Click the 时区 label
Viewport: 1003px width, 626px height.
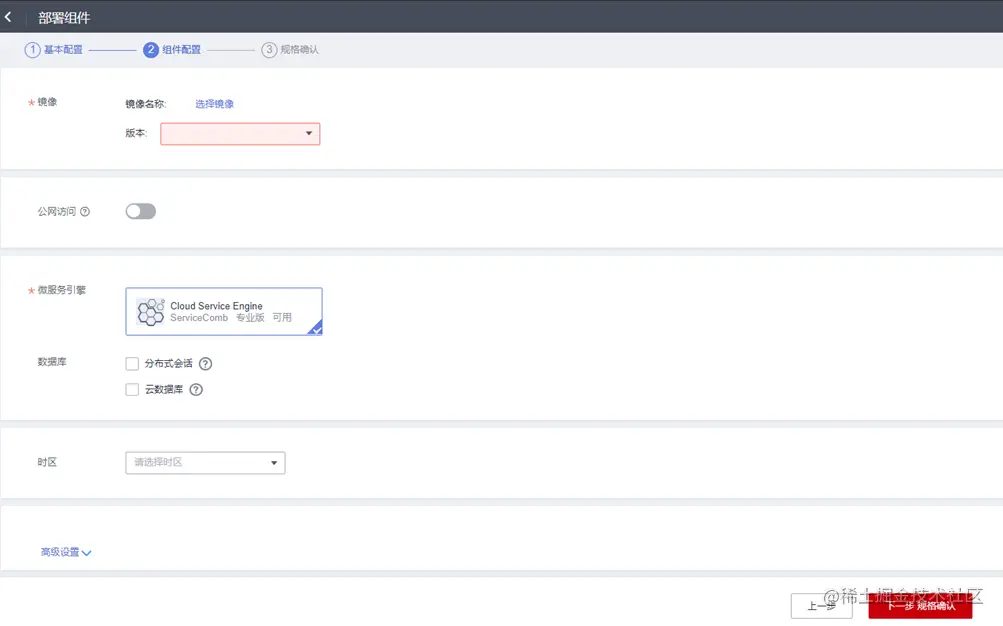[x=47, y=462]
